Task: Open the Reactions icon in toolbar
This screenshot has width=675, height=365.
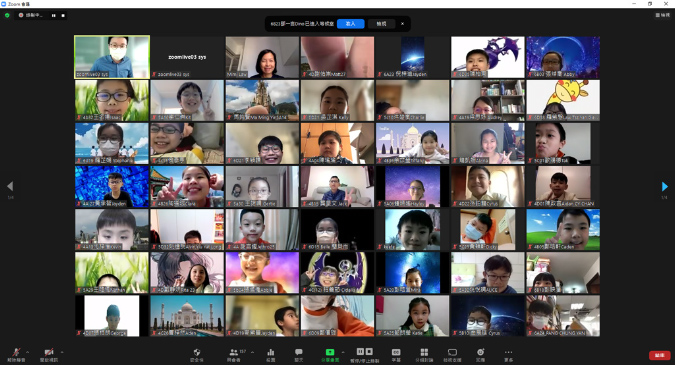Action: [x=480, y=352]
